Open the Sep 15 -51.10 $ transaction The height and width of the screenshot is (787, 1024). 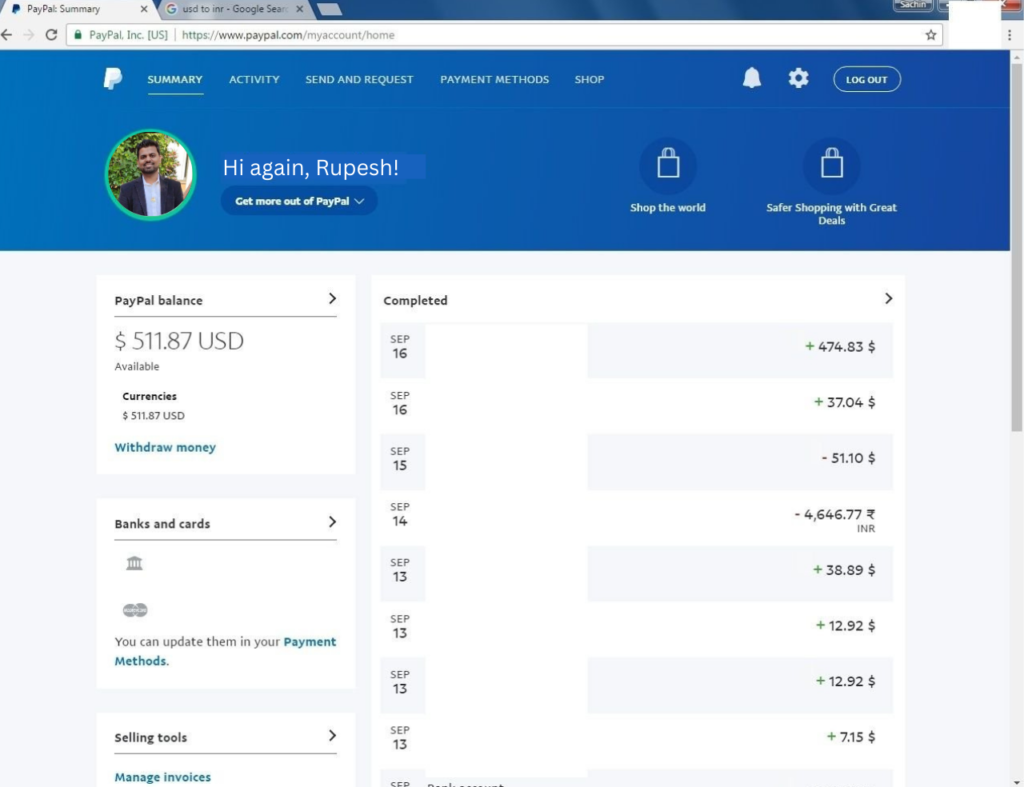637,462
